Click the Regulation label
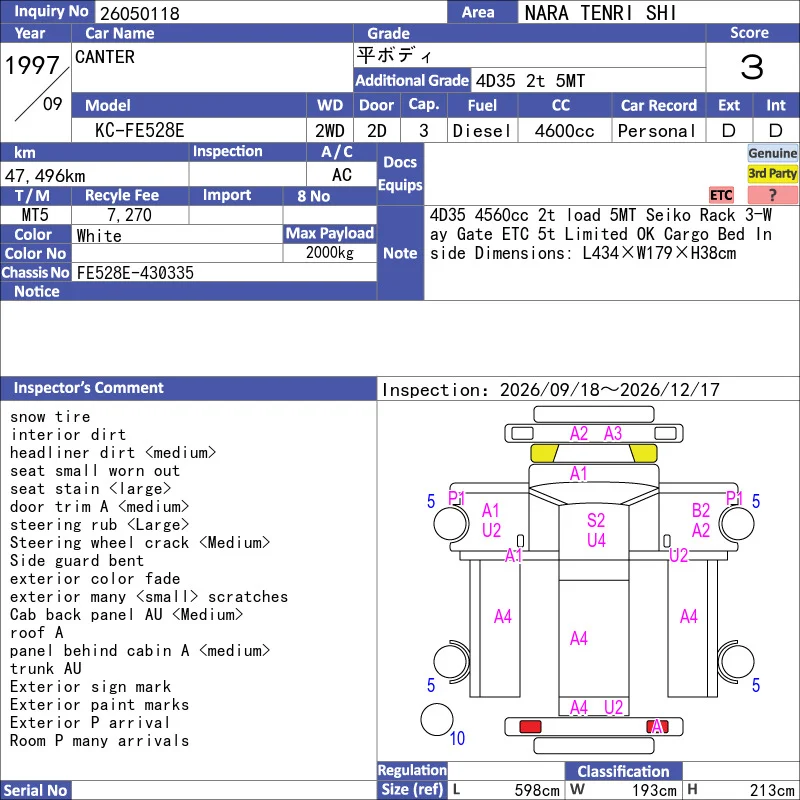The image size is (800, 800). tap(412, 770)
